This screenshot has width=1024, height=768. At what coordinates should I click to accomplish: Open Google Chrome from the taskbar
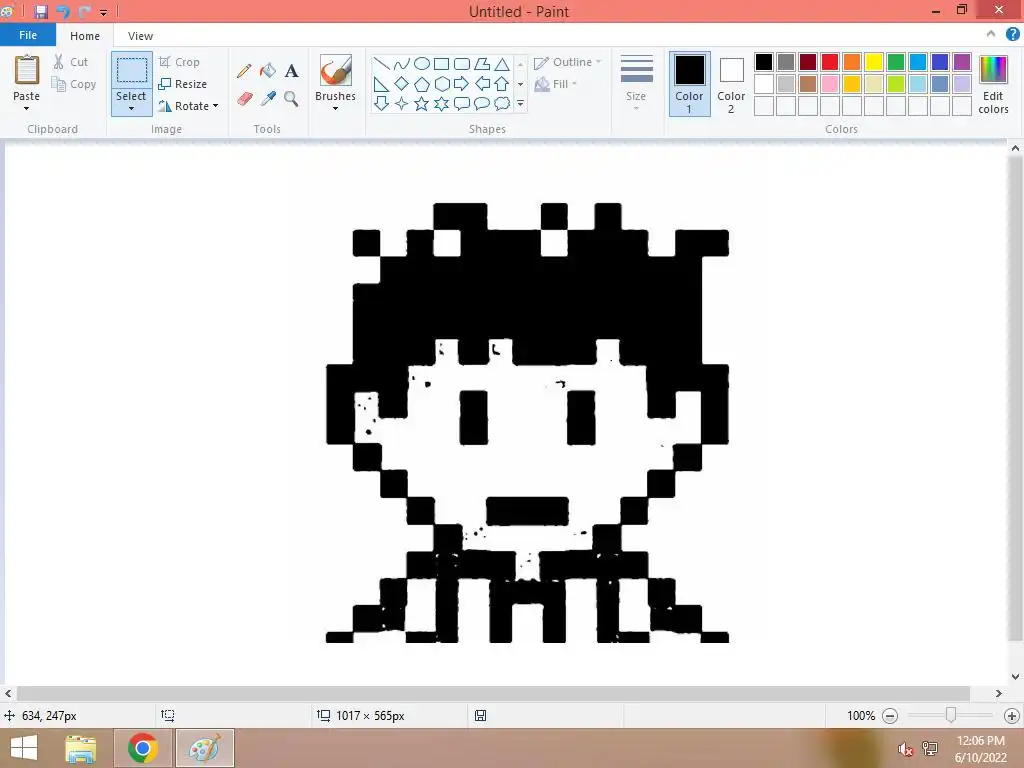click(142, 748)
